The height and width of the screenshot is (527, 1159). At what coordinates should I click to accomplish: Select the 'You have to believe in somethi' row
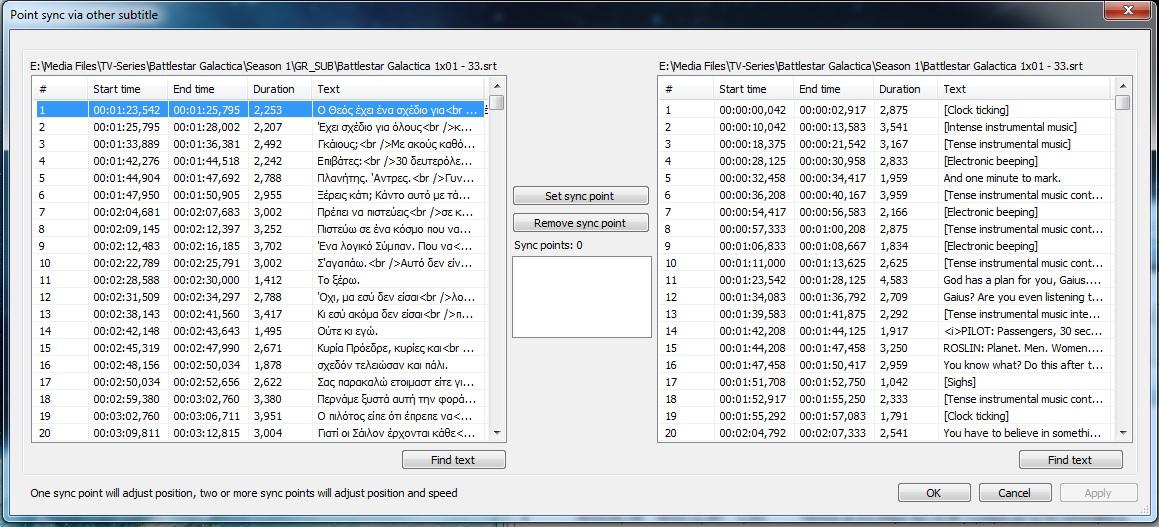pyautogui.click(x=886, y=433)
